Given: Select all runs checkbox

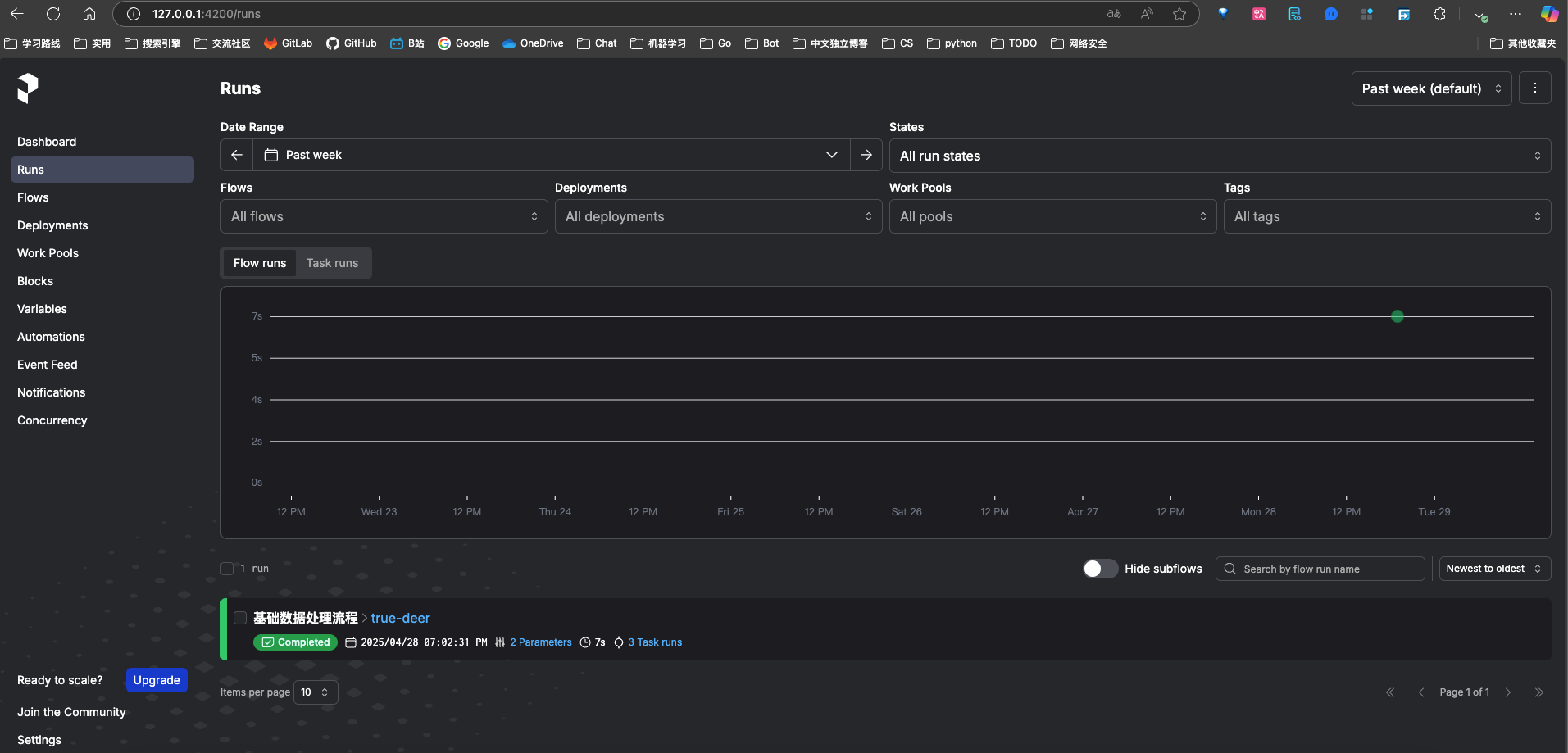Looking at the screenshot, I should [227, 568].
